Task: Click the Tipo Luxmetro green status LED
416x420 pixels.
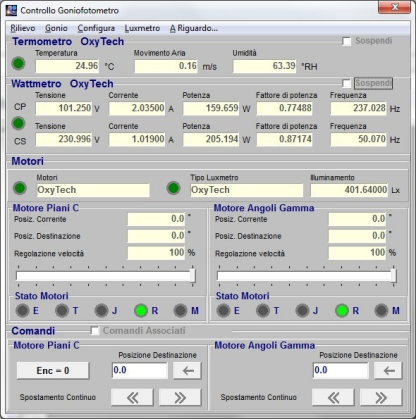Action: [x=173, y=188]
